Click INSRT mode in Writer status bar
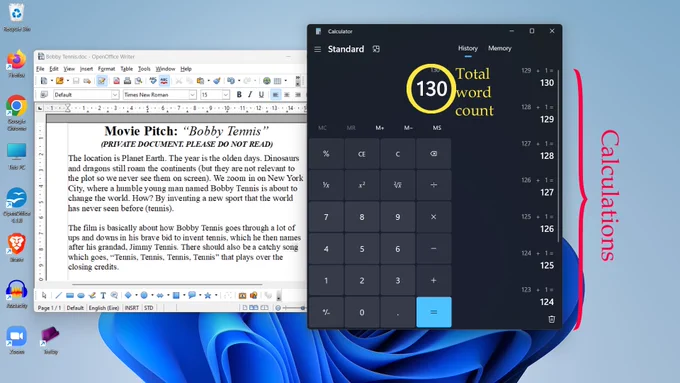The image size is (680, 383). 131,308
